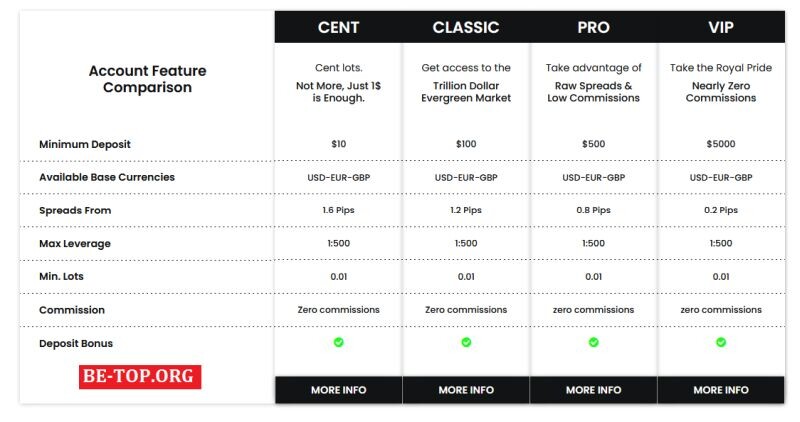
Task: Open MORE INFO for VIP account
Action: (721, 390)
